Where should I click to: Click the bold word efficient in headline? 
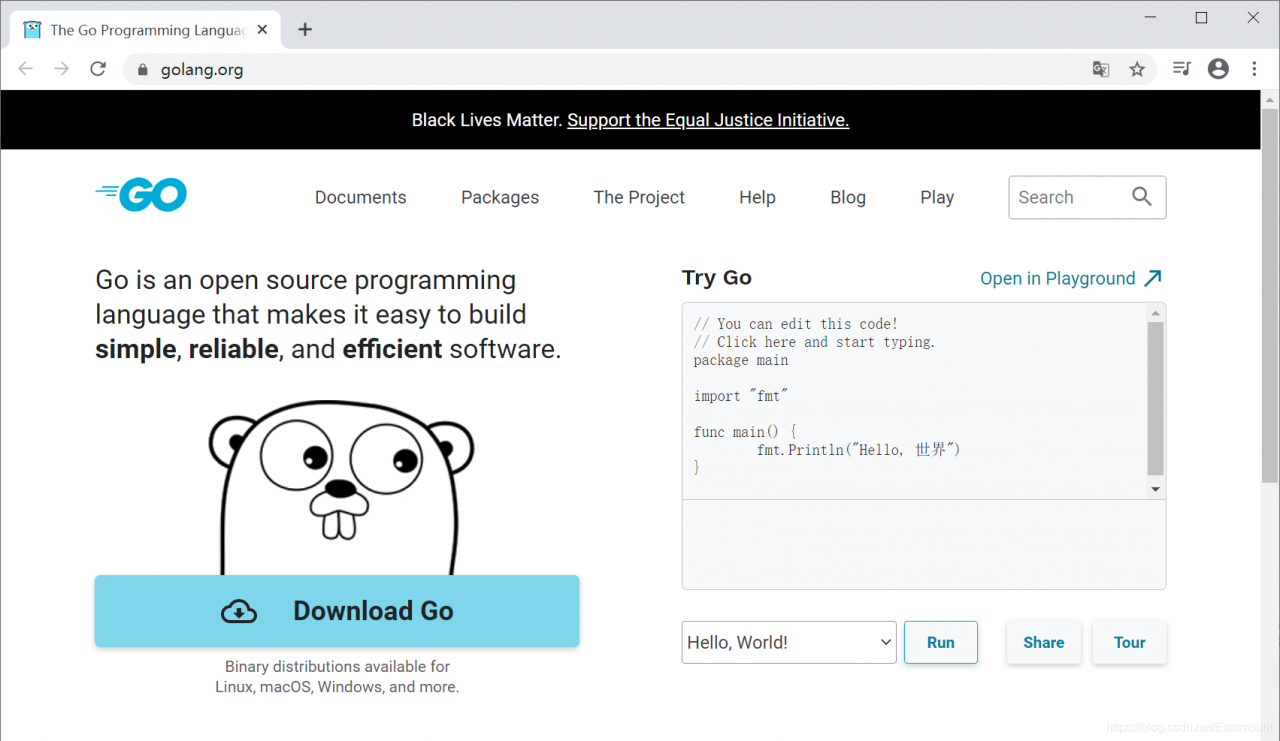click(392, 349)
